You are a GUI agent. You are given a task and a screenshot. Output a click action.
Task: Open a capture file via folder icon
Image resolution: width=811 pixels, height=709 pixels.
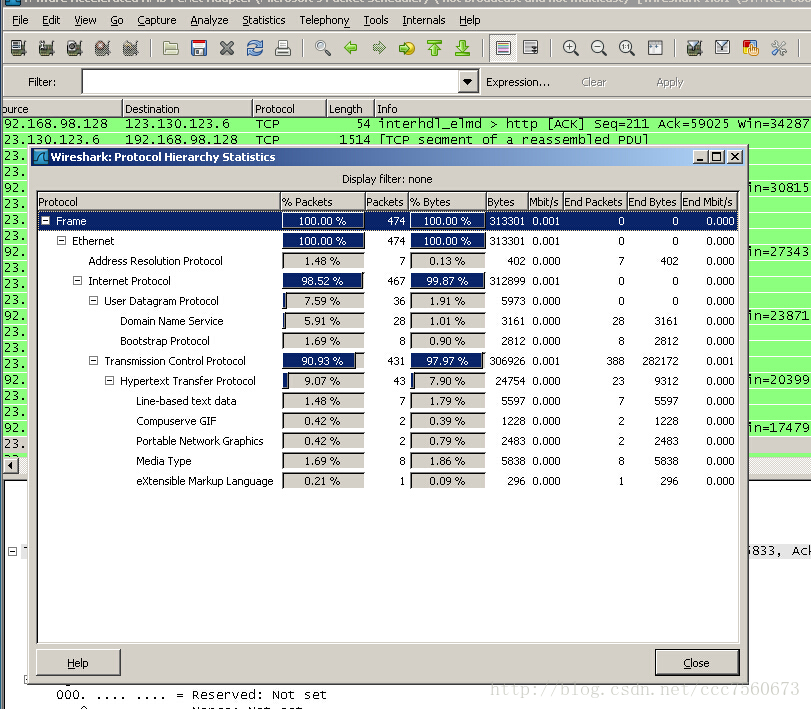(171, 48)
